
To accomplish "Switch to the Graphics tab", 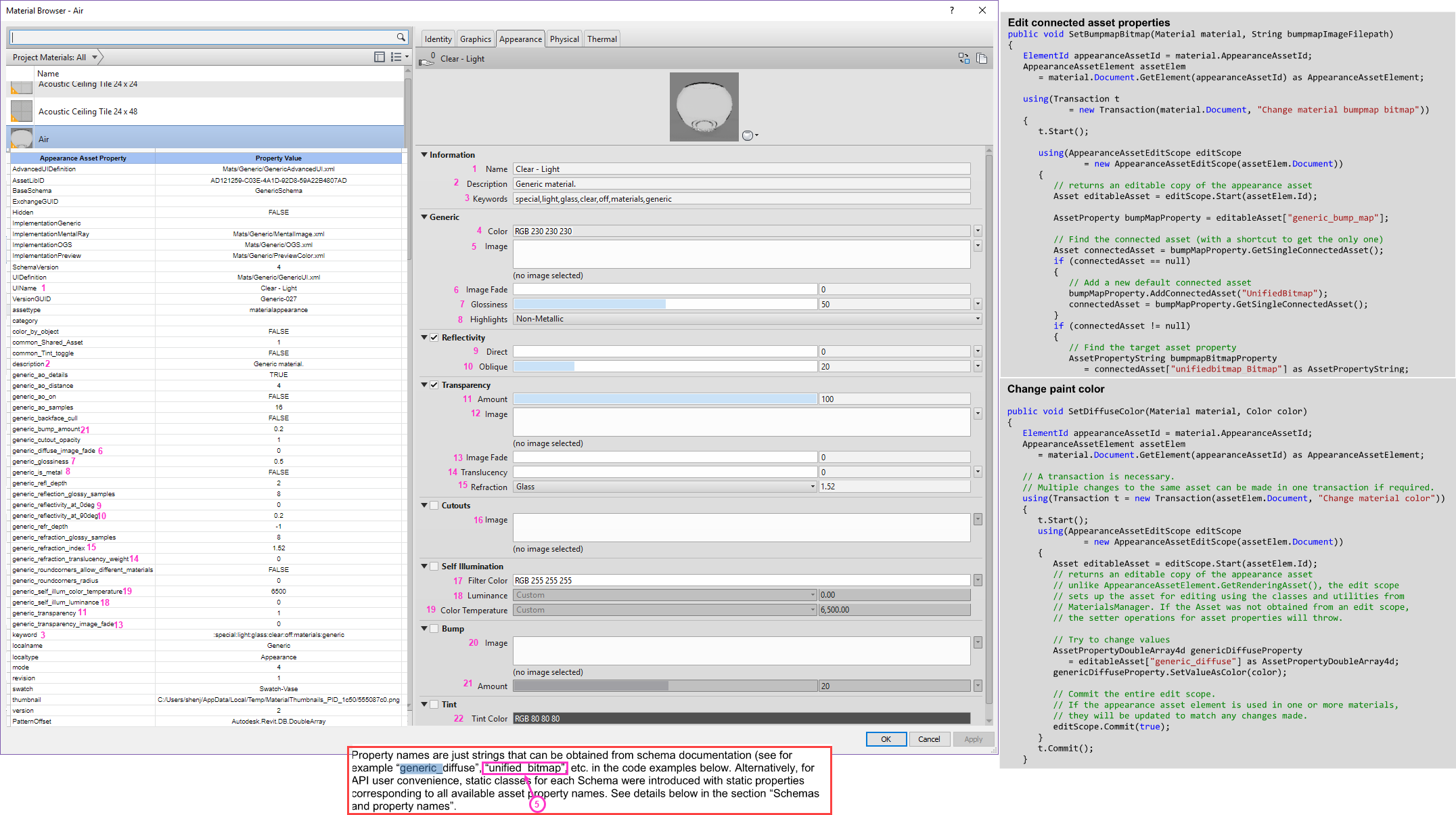I will [475, 39].
